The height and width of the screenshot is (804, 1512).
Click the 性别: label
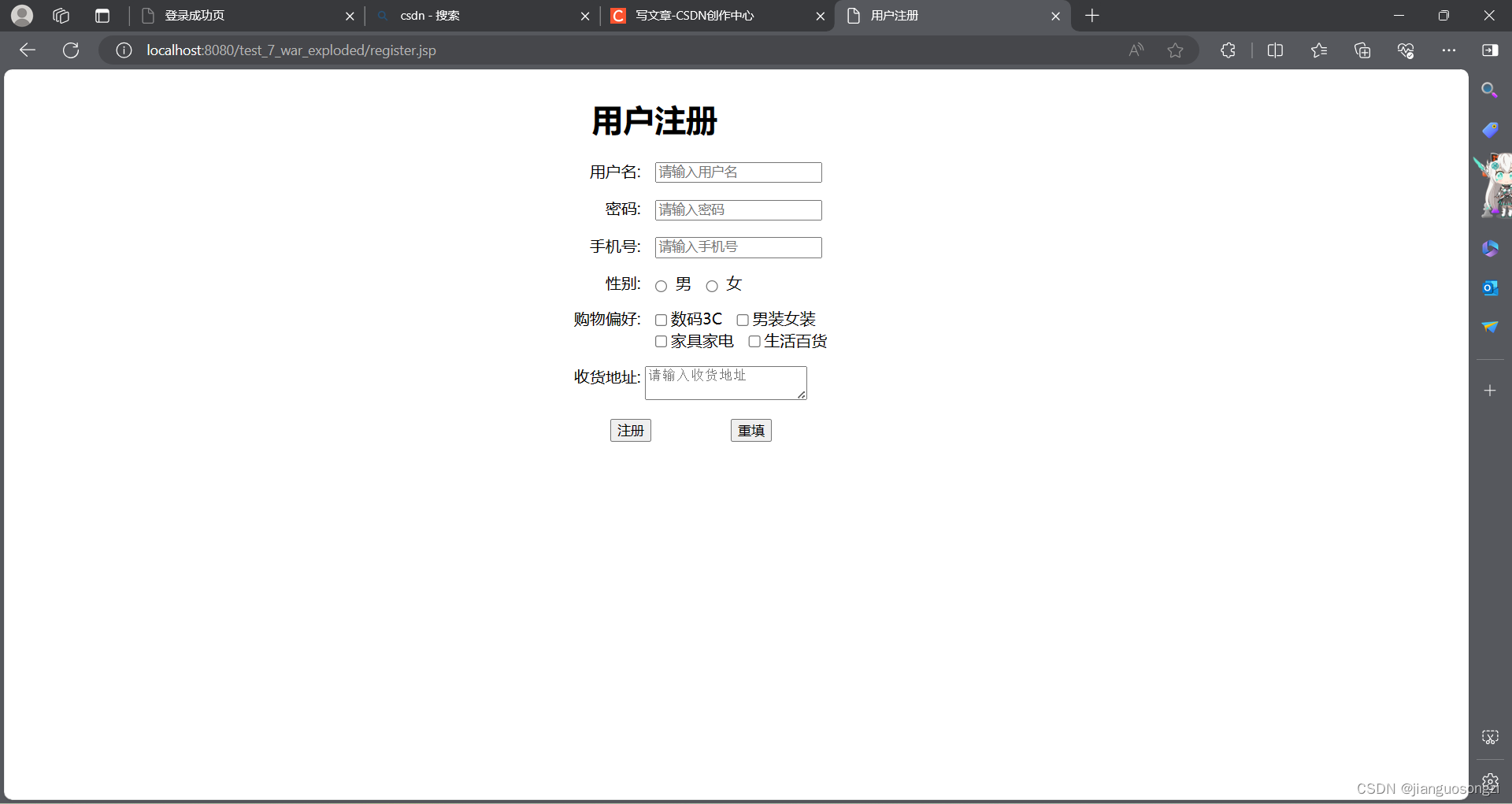point(623,284)
